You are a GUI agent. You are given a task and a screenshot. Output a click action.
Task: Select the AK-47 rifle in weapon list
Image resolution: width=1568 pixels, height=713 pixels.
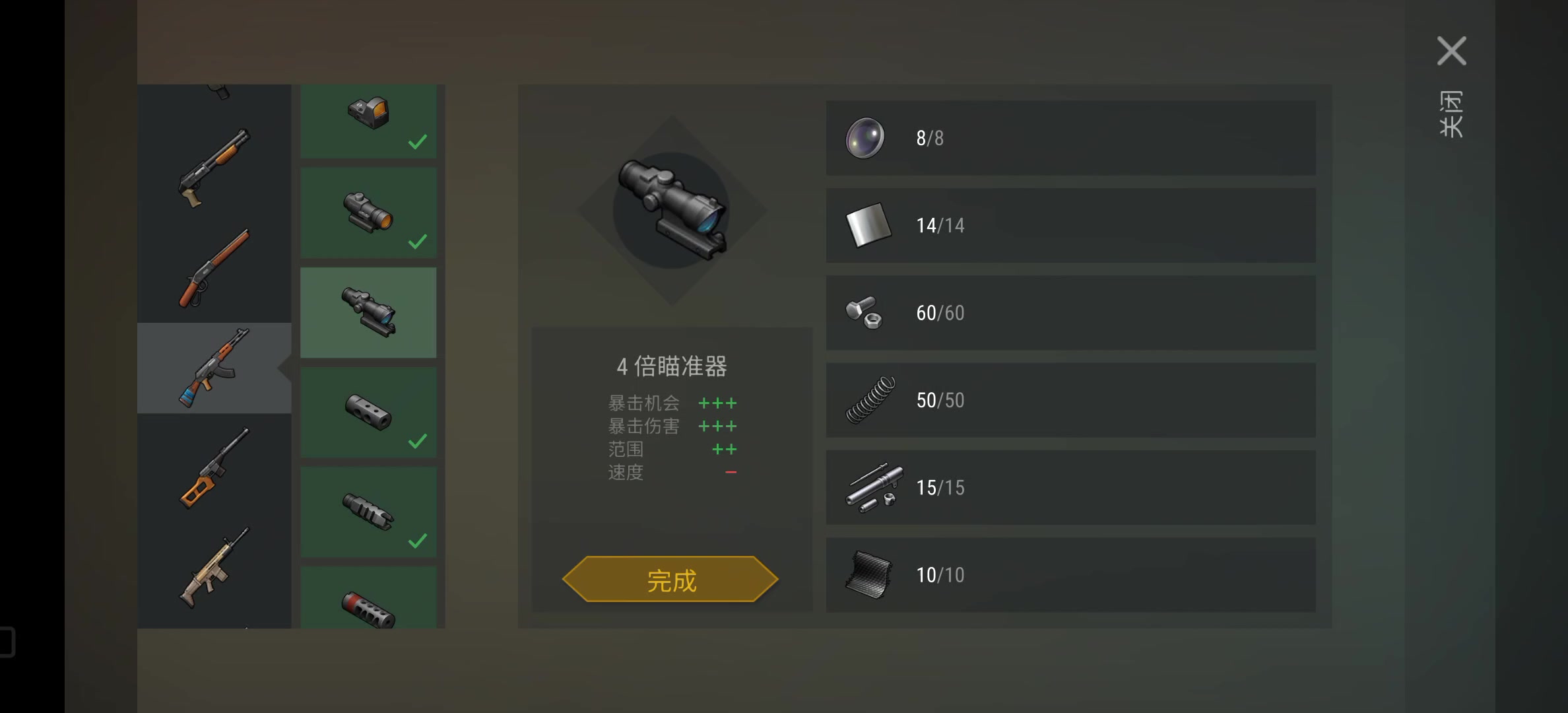214,368
